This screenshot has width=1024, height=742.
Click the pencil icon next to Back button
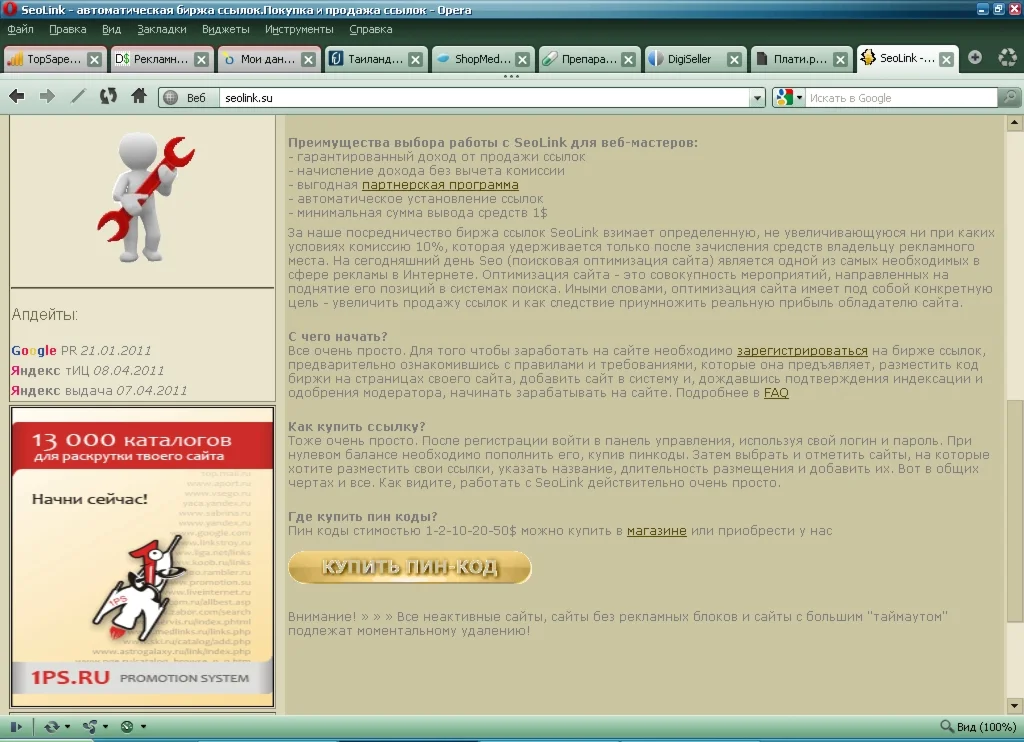coord(77,96)
